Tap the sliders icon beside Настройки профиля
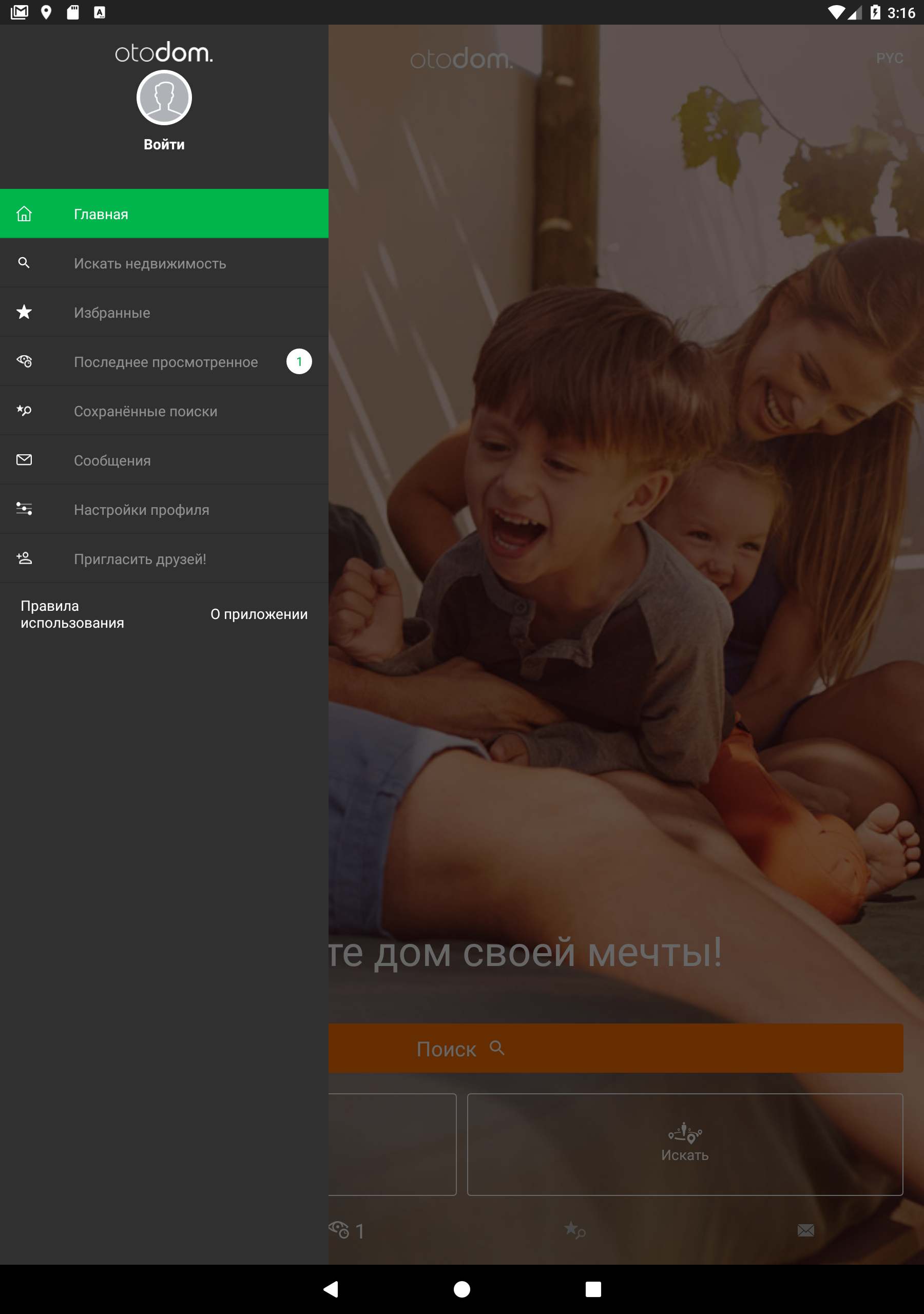 24,509
